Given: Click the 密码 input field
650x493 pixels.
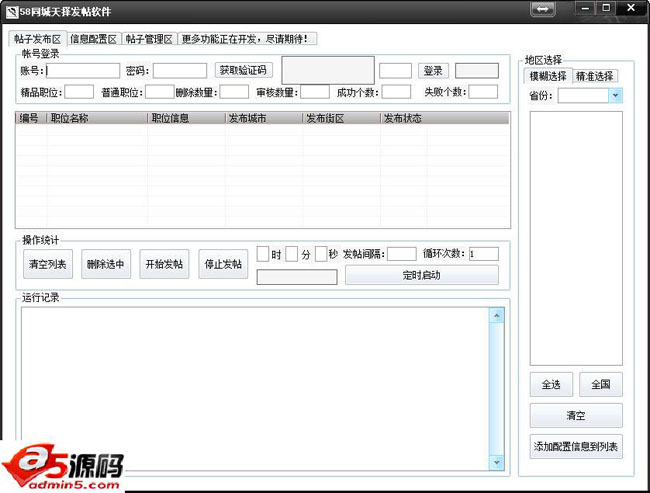Looking at the screenshot, I should click(180, 71).
